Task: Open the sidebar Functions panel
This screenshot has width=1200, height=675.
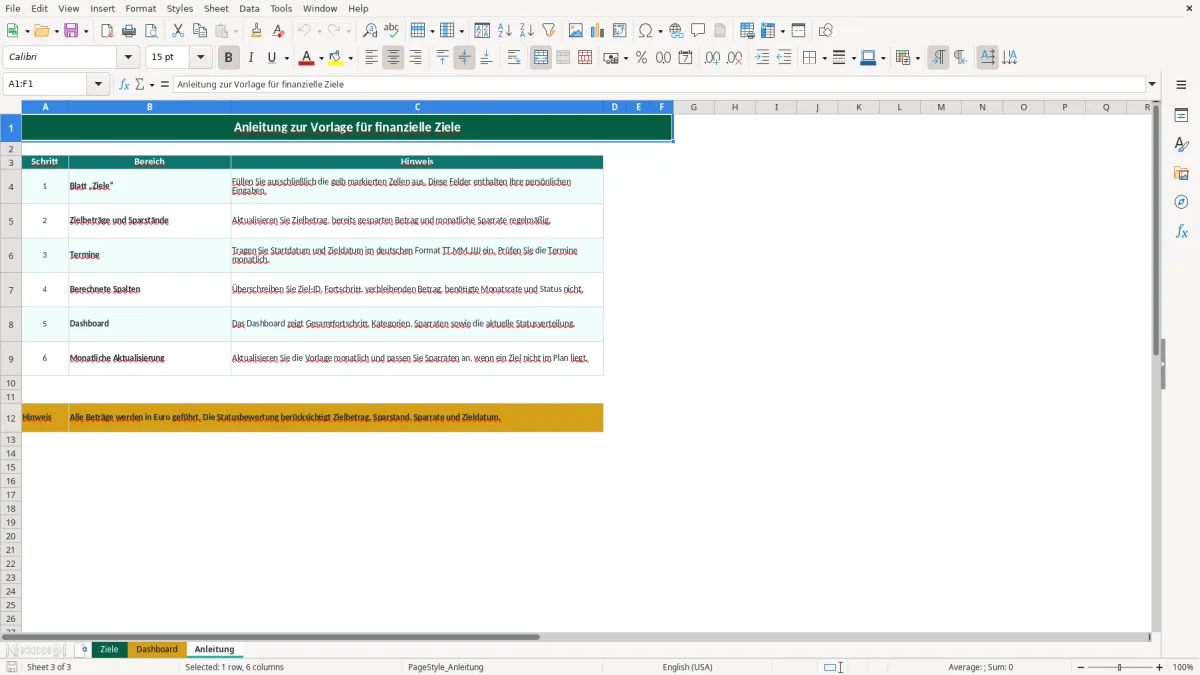Action: [x=1181, y=231]
